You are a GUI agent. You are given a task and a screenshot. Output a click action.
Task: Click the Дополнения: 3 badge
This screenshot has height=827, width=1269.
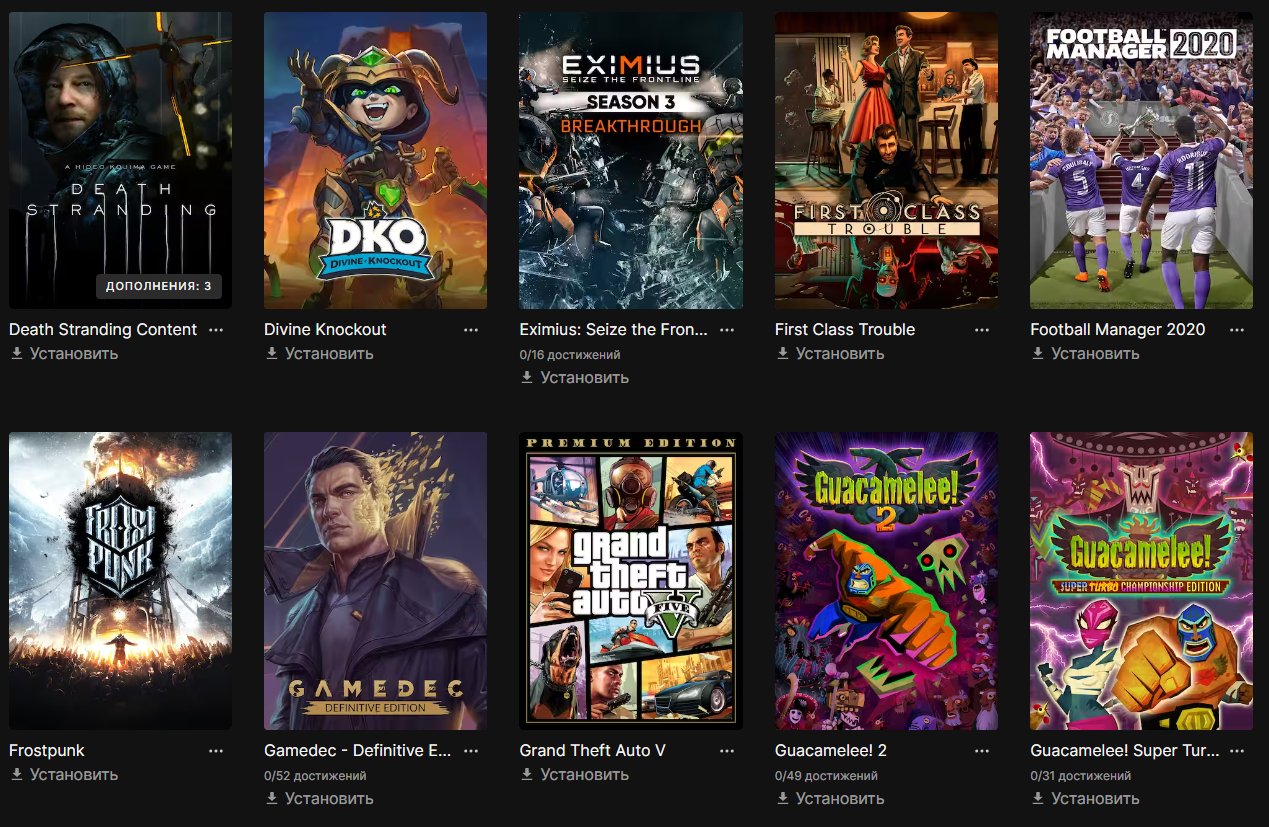[x=159, y=286]
